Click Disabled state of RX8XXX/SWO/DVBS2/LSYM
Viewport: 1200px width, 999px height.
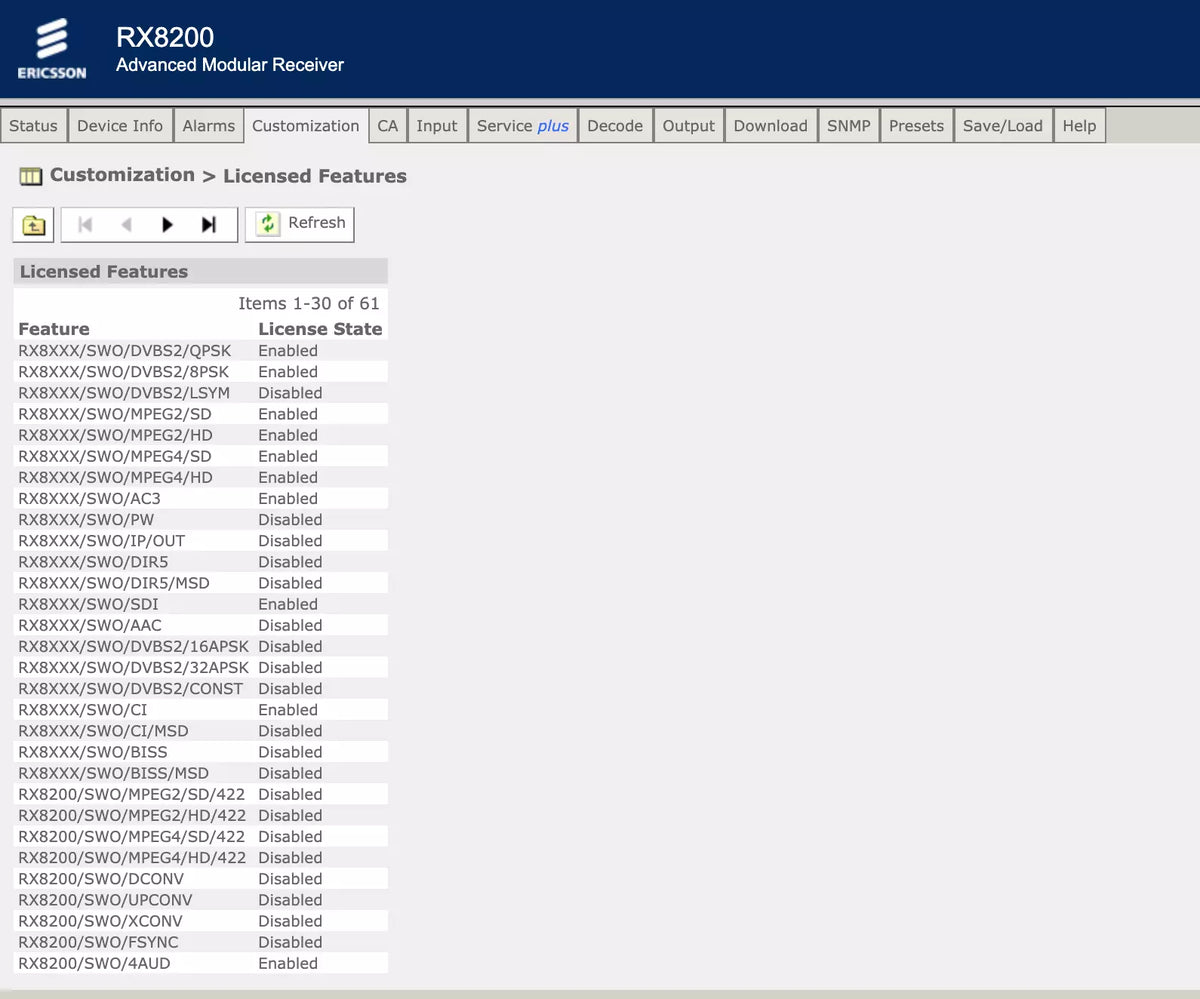pos(290,393)
